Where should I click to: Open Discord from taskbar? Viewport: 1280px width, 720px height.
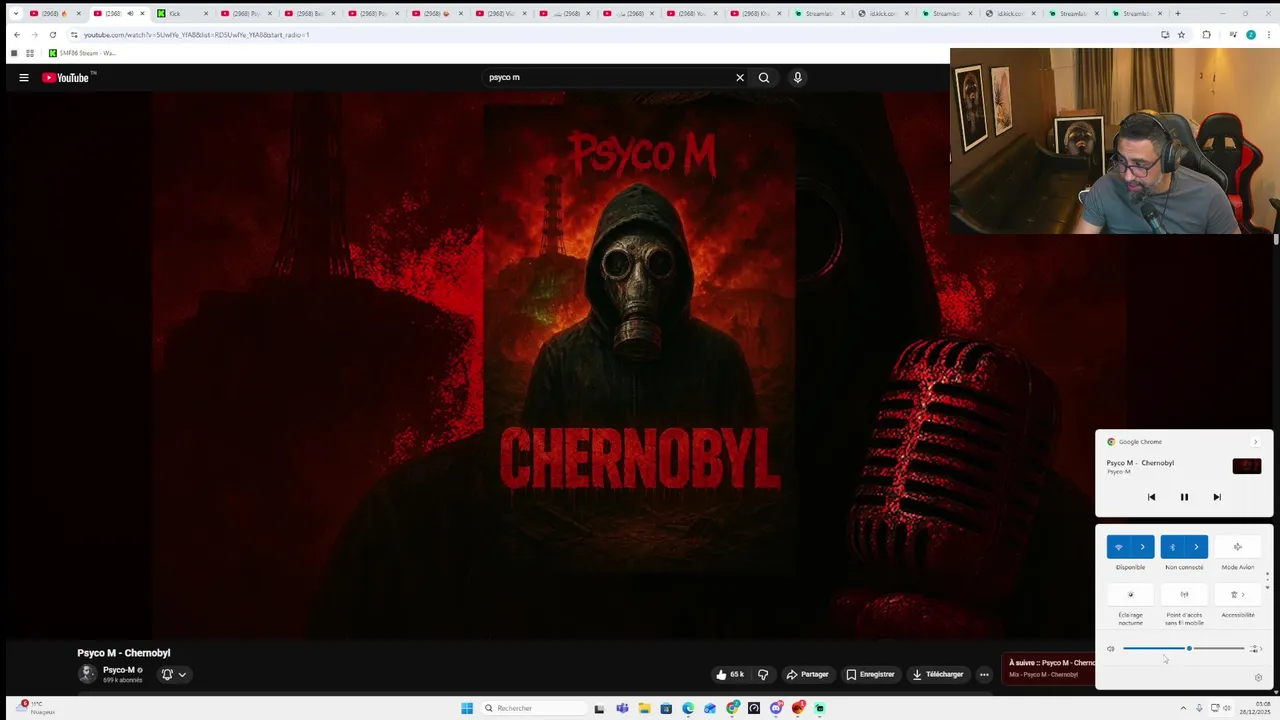pyautogui.click(x=776, y=708)
